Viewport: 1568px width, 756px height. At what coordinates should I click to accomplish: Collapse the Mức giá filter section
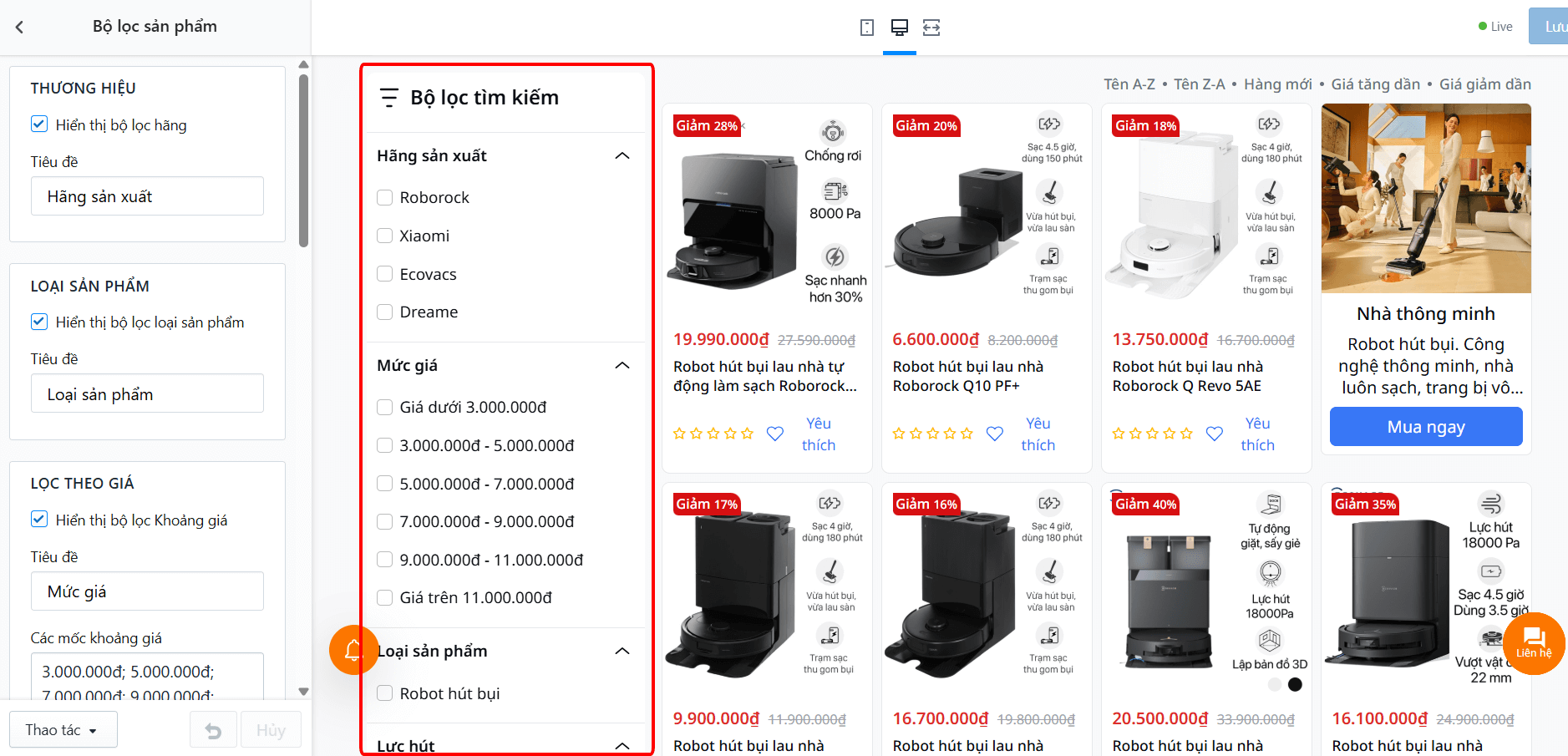622,366
